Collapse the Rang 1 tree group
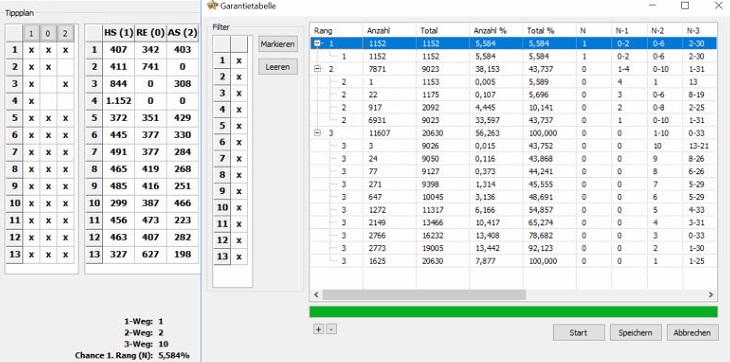This screenshot has width=730, height=362. click(318, 43)
